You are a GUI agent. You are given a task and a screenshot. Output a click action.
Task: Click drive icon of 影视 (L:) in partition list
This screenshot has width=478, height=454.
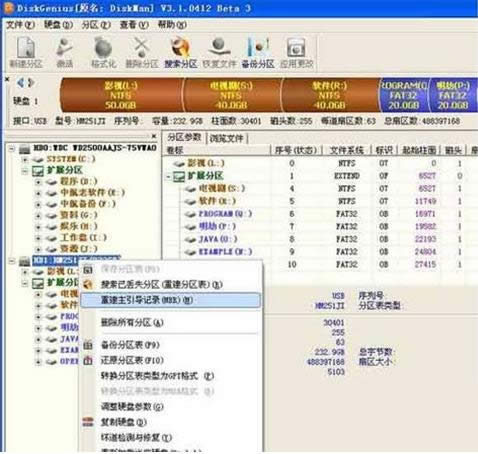[x=179, y=163]
